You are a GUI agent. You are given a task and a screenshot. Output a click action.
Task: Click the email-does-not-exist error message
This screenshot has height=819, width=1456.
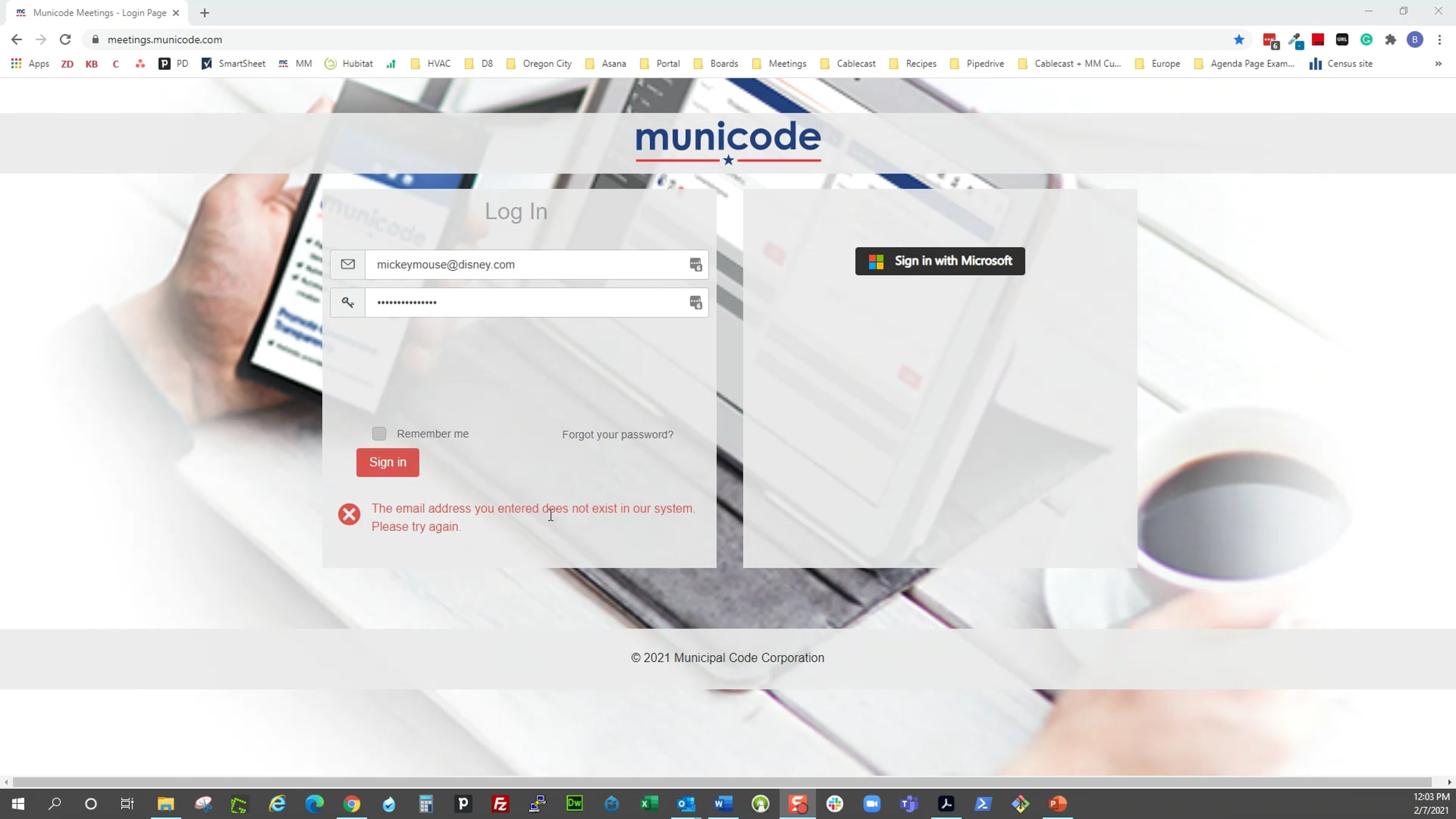(534, 517)
